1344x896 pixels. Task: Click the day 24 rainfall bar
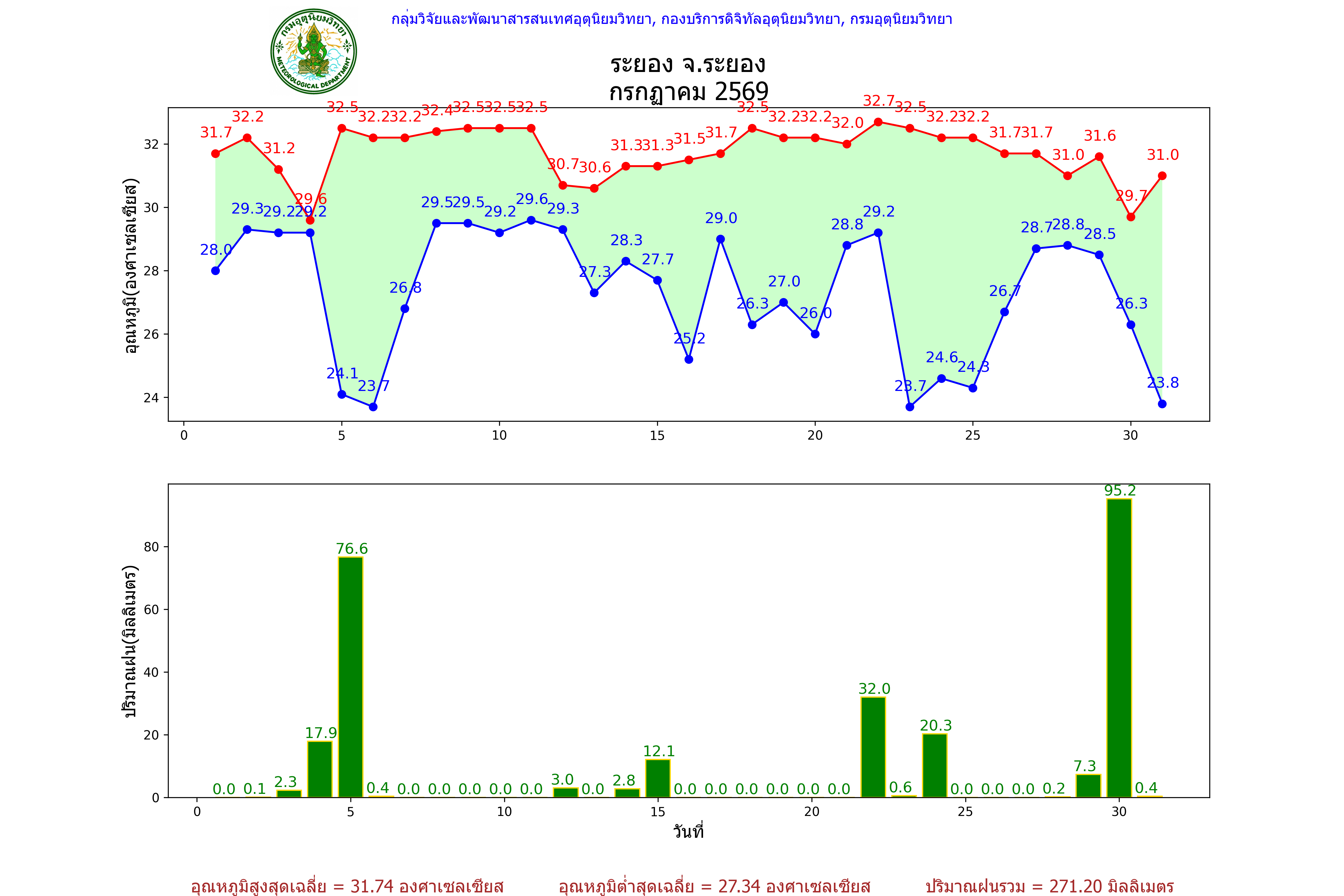pos(934,765)
